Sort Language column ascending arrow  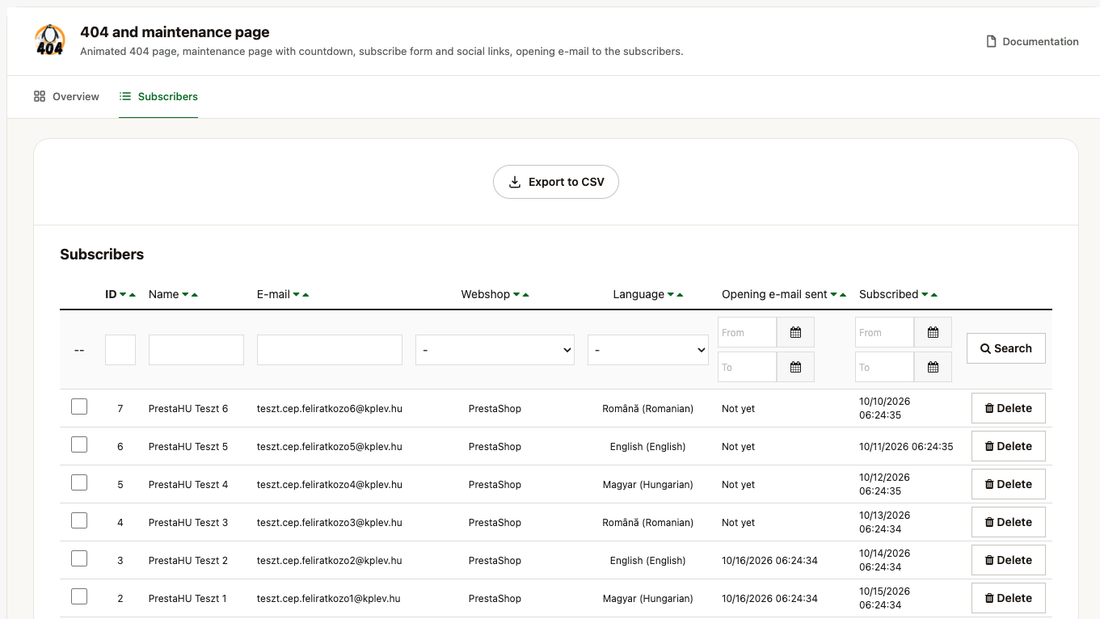point(680,295)
